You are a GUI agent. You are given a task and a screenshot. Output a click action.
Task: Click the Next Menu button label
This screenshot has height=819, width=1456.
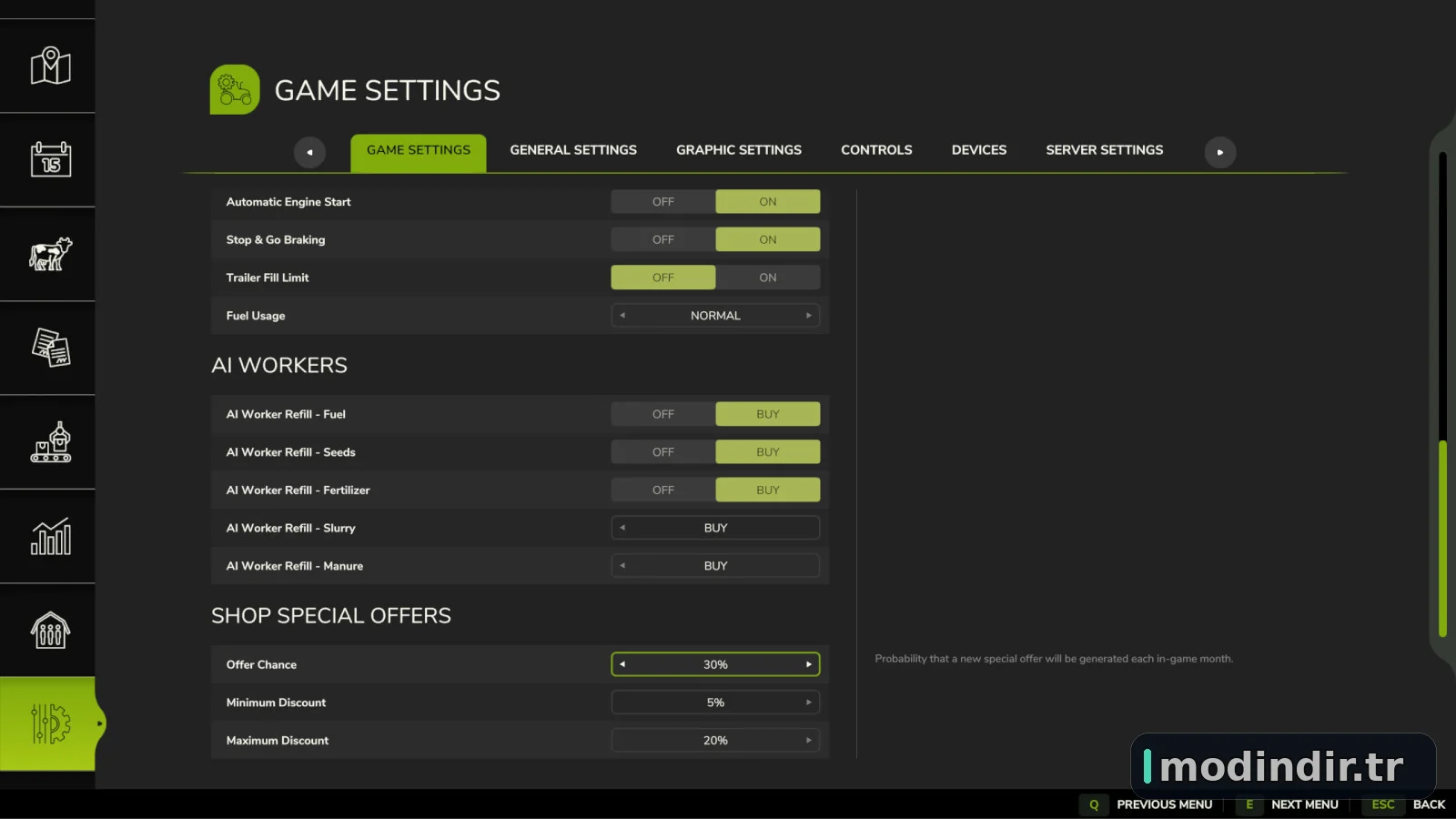tap(1305, 804)
